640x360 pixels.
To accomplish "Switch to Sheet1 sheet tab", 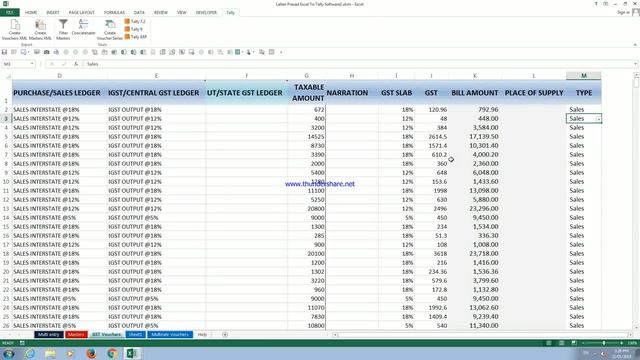I will click(x=135, y=335).
